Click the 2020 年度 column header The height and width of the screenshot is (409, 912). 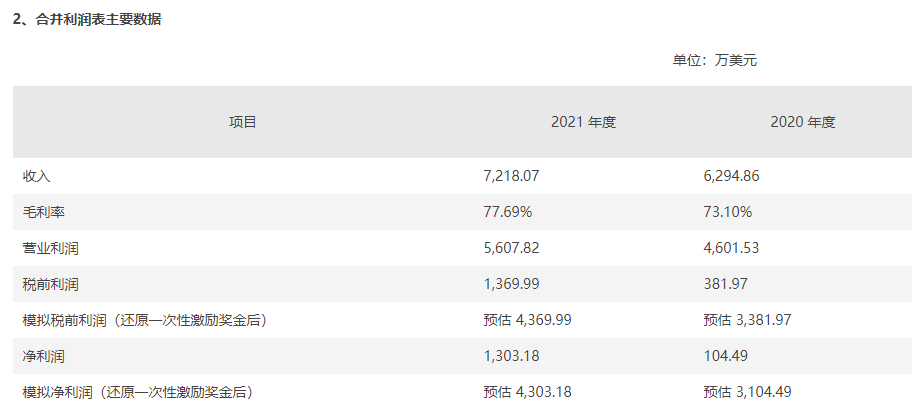coord(803,122)
